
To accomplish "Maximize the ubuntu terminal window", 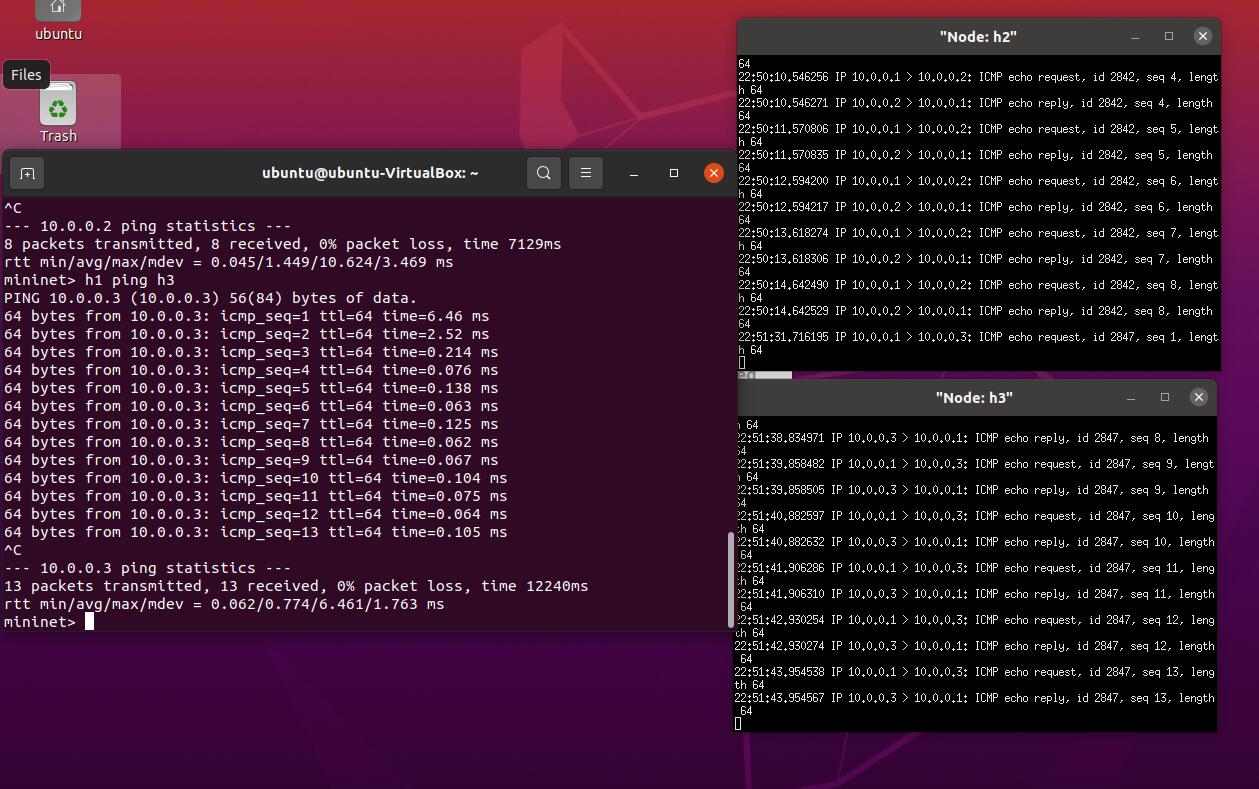I will click(x=674, y=173).
